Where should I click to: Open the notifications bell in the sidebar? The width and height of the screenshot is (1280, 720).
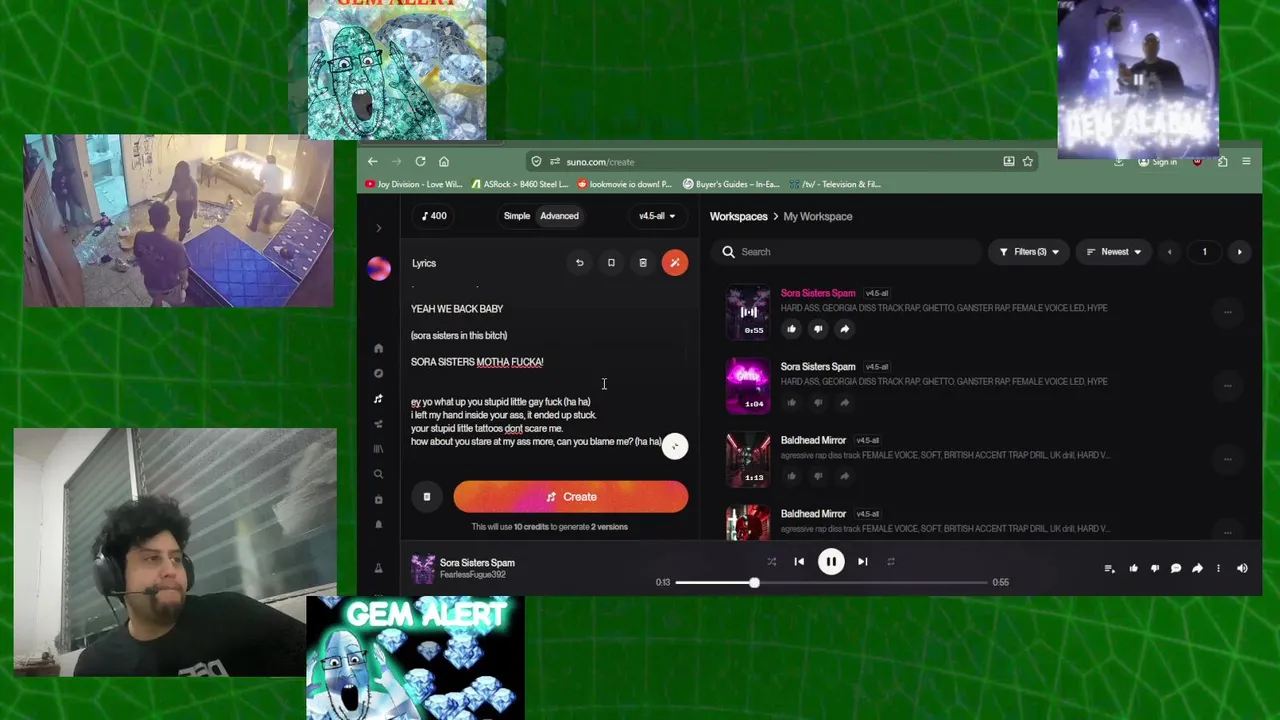point(378,524)
